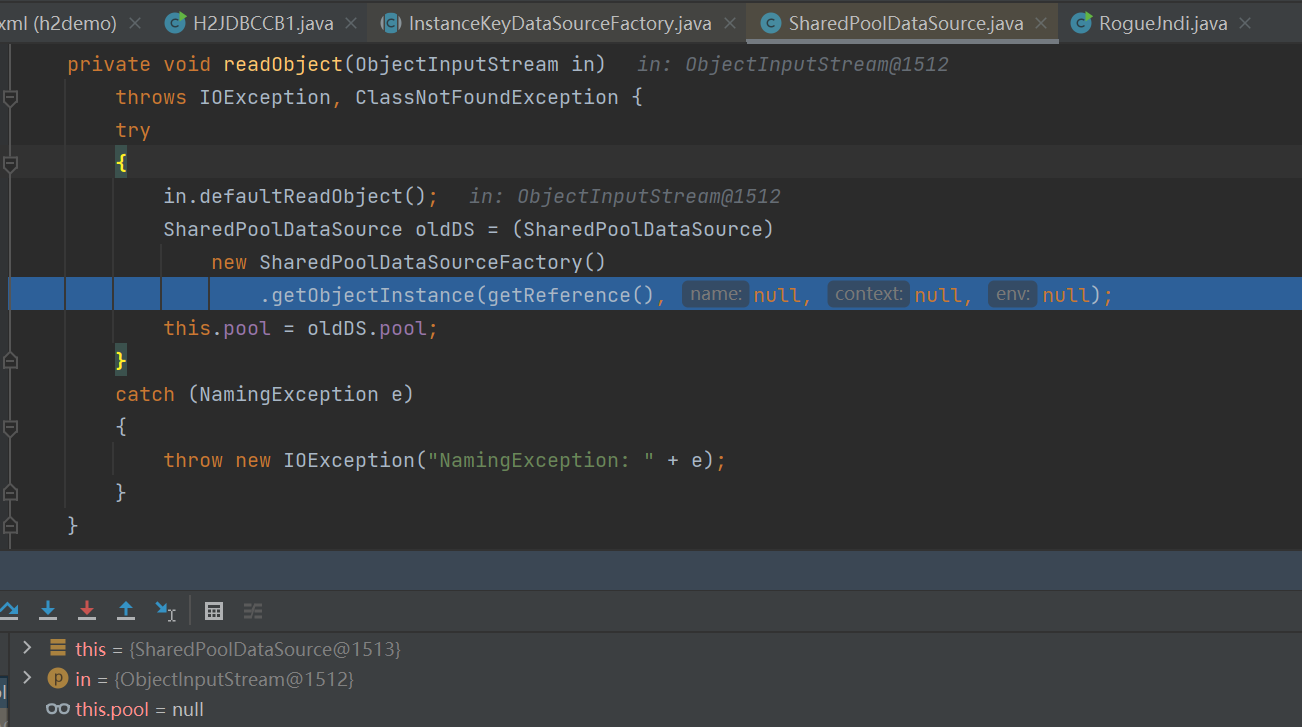This screenshot has width=1302, height=727.
Task: Close the H2JDBCCB1.java tab
Action: tap(352, 23)
